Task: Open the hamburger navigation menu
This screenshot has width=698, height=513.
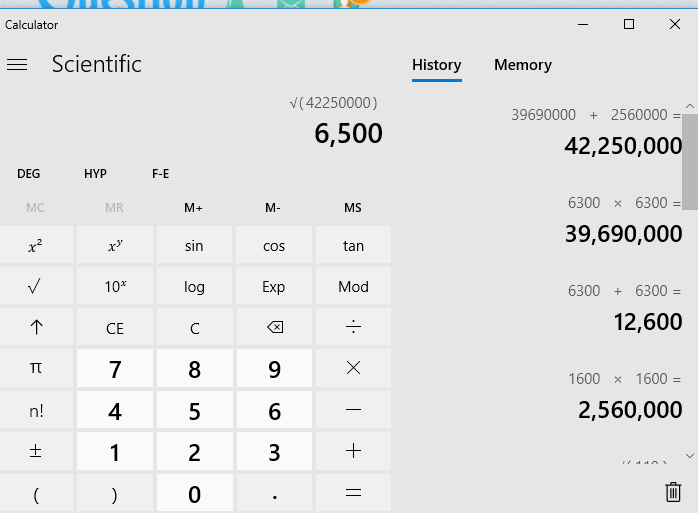Action: pyautogui.click(x=17, y=65)
